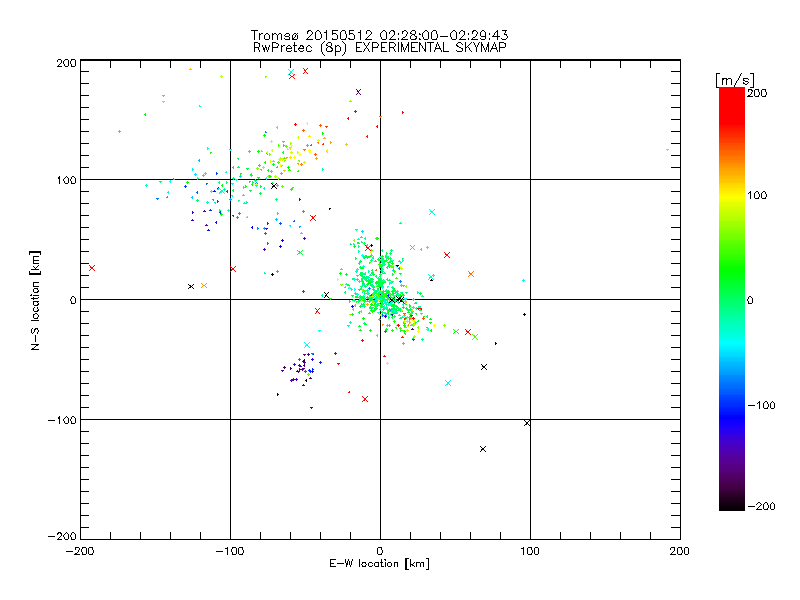Viewport: 800px width, 600px height.
Task: Click the N-S axis tick label 100
Action: [x=66, y=181]
